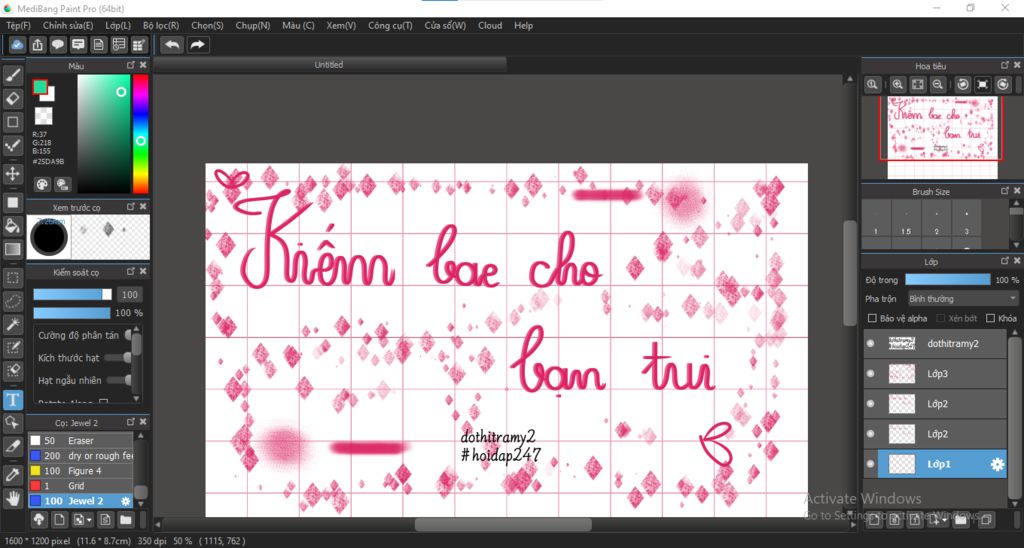Open the Lớp1 layer settings gear

pos(997,464)
